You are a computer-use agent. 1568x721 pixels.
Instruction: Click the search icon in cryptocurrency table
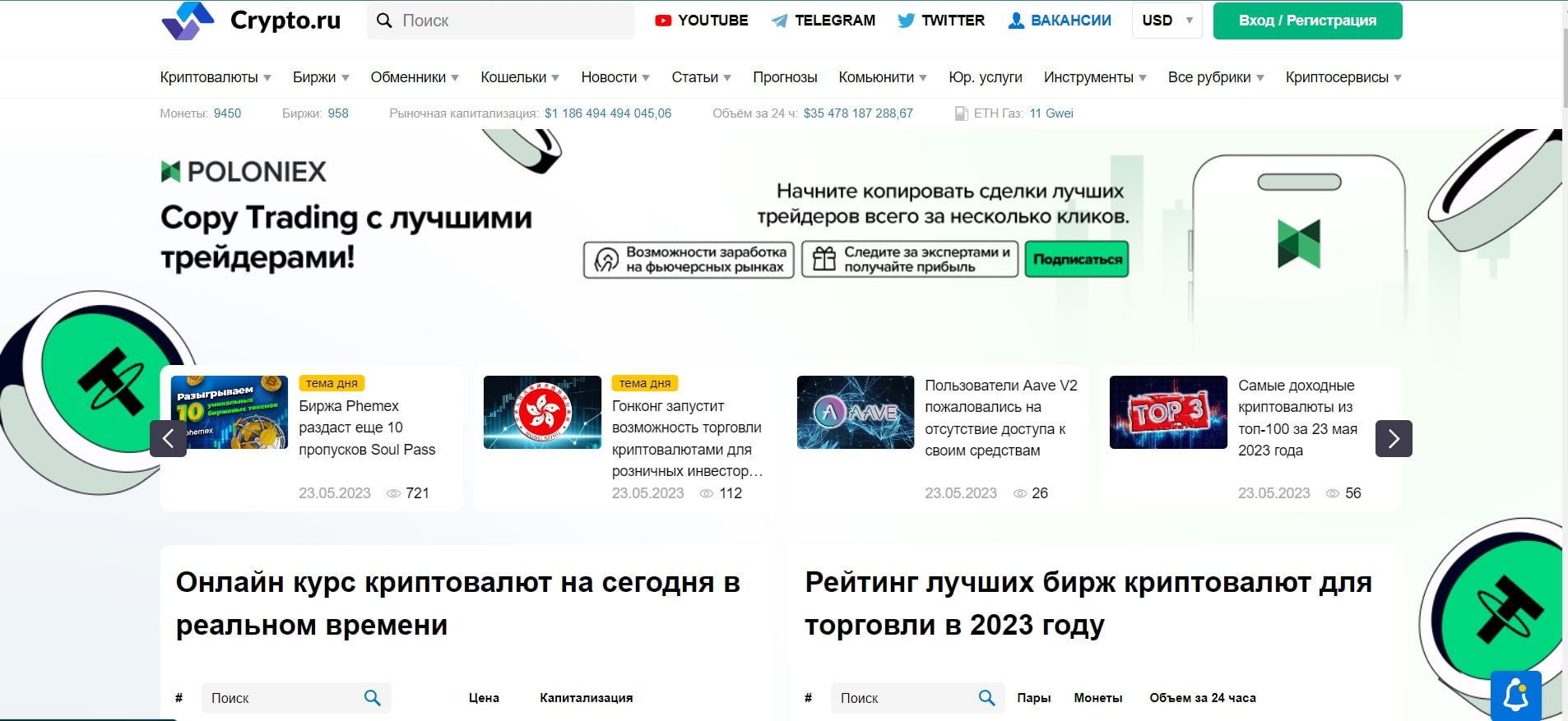click(x=373, y=698)
